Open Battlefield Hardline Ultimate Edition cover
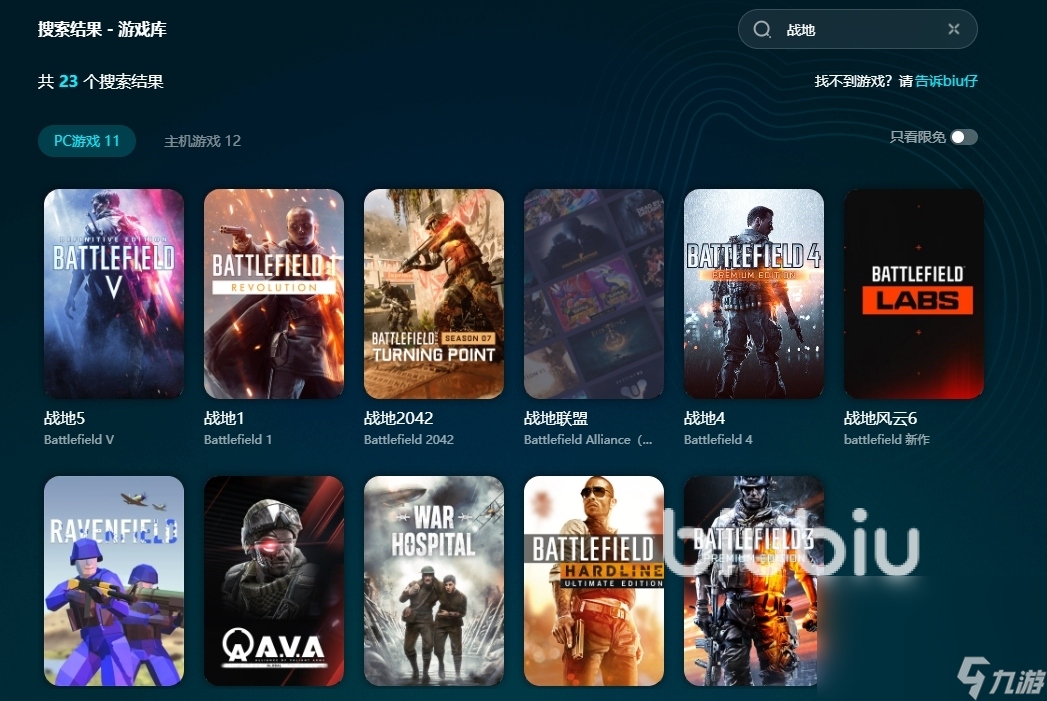The image size is (1047, 701). tap(594, 581)
